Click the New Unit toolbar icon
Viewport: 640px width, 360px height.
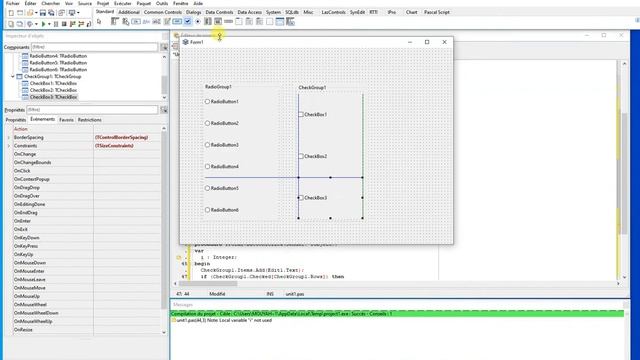[11, 13]
